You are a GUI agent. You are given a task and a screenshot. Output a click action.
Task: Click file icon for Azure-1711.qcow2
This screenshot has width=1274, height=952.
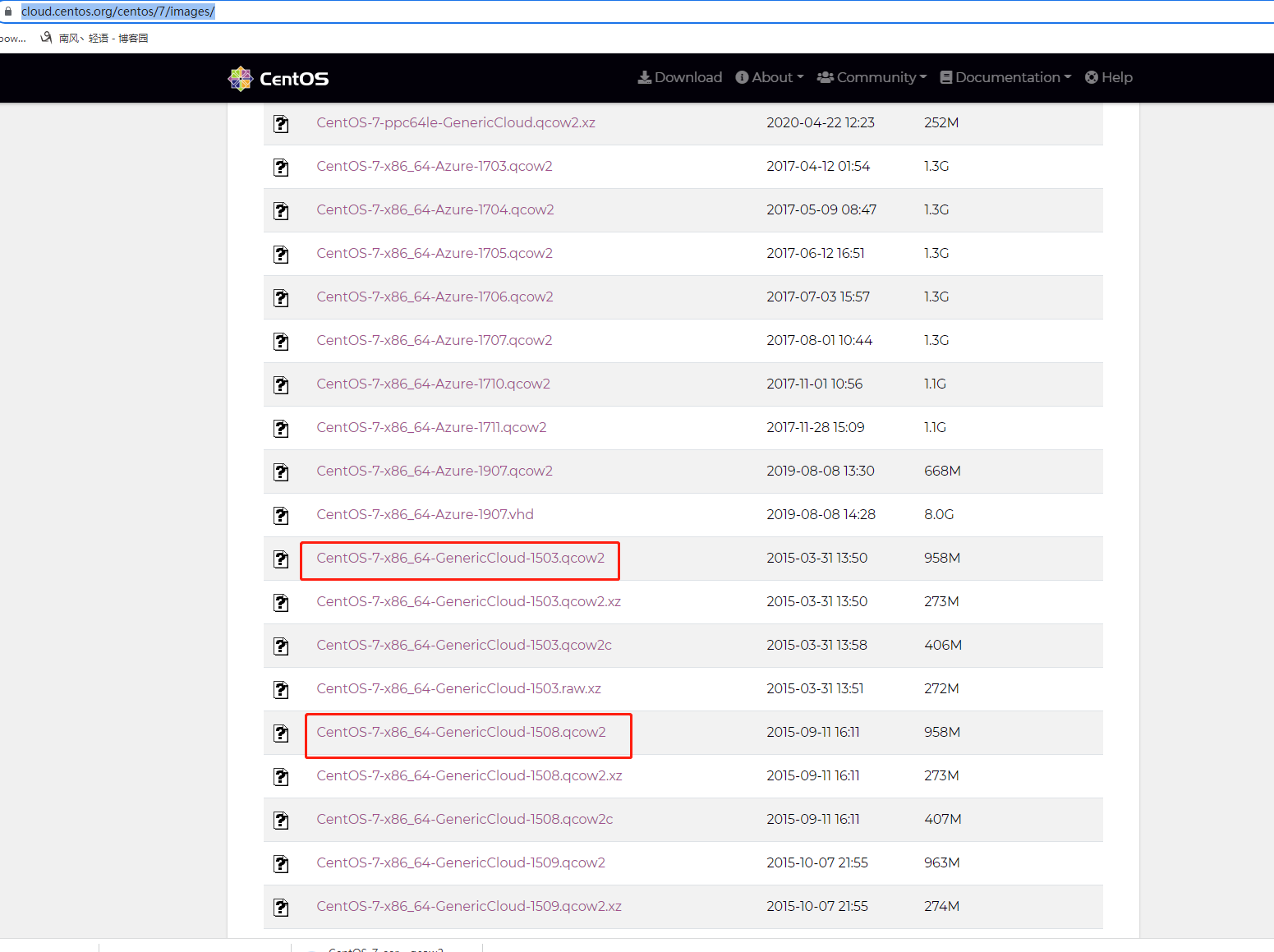tap(281, 429)
